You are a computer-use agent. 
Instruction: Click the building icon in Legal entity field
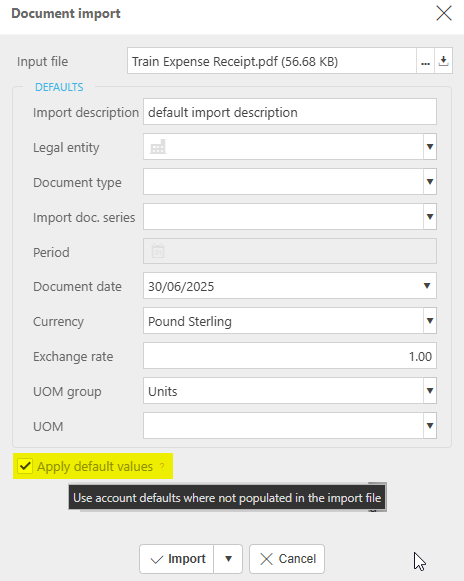[158, 147]
